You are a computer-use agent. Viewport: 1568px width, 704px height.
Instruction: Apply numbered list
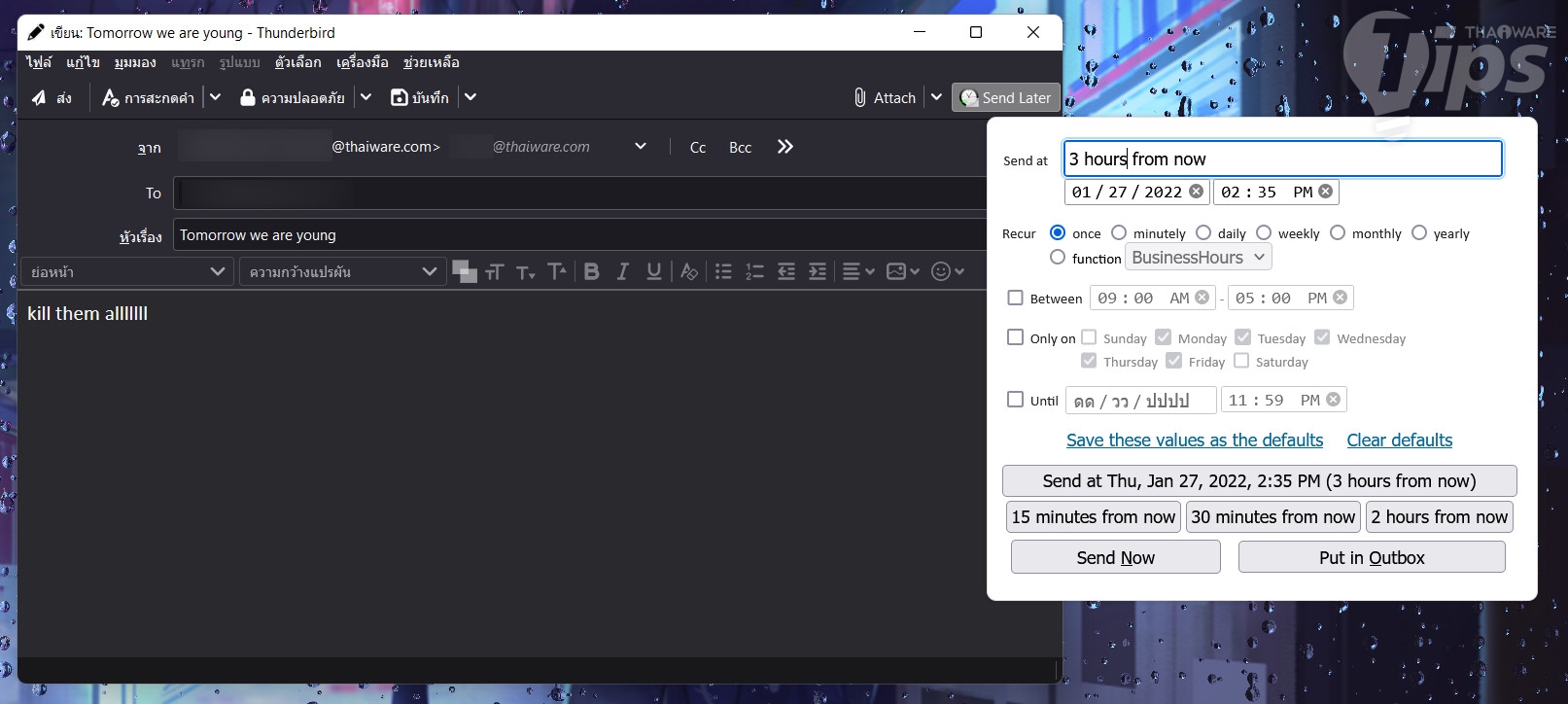pos(754,271)
